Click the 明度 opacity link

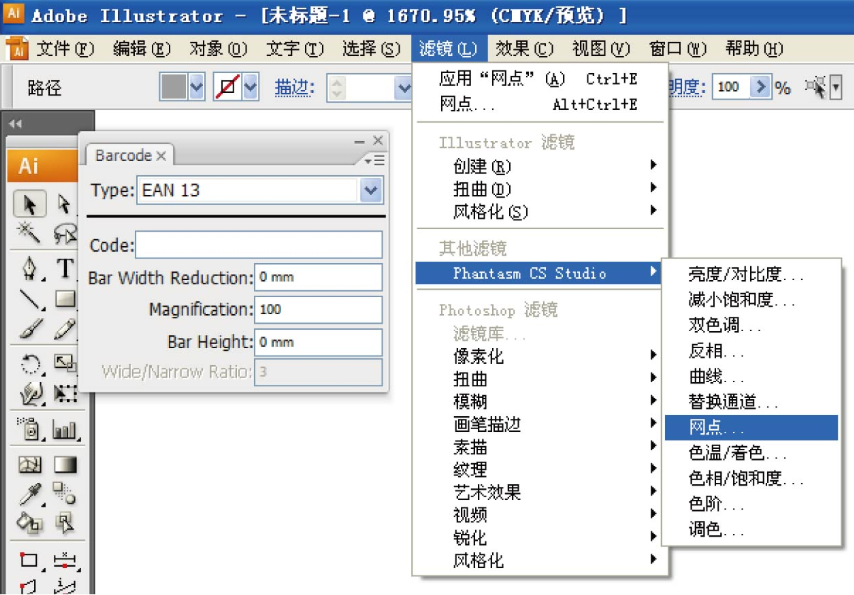point(687,87)
